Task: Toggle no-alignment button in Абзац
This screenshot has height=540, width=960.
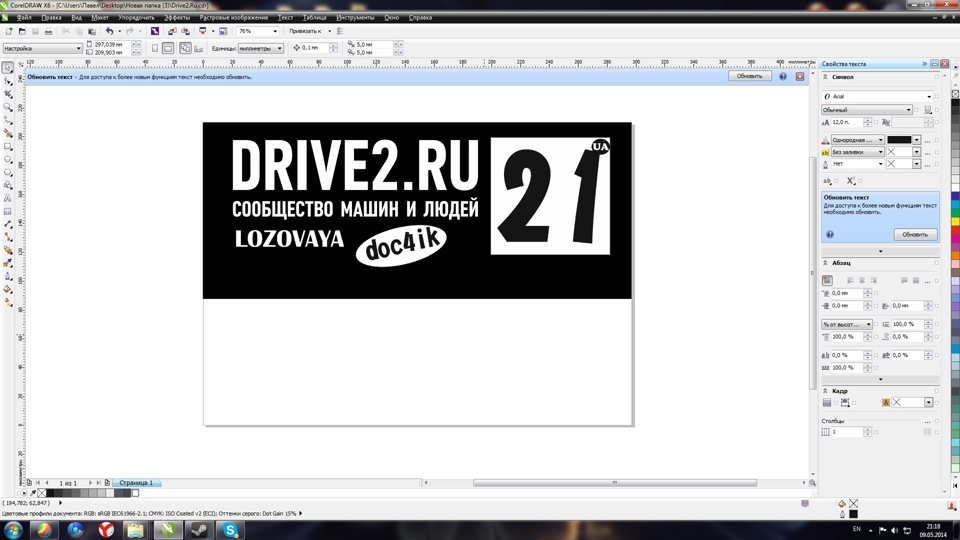Action: 827,280
